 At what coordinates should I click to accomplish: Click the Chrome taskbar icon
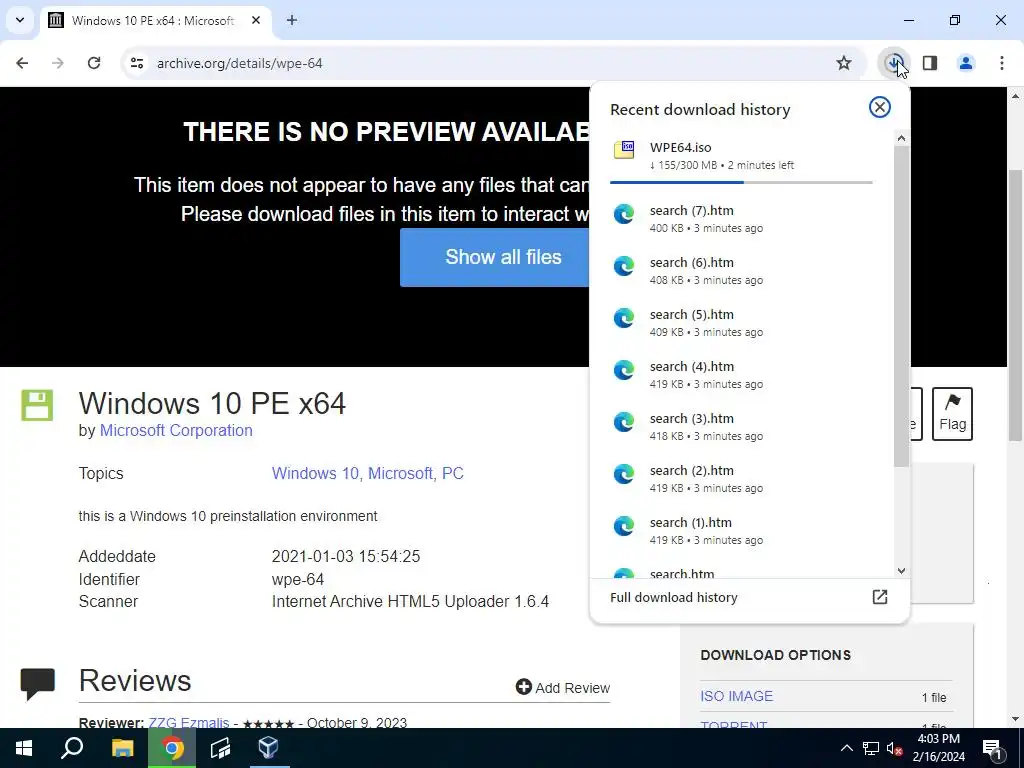point(172,748)
